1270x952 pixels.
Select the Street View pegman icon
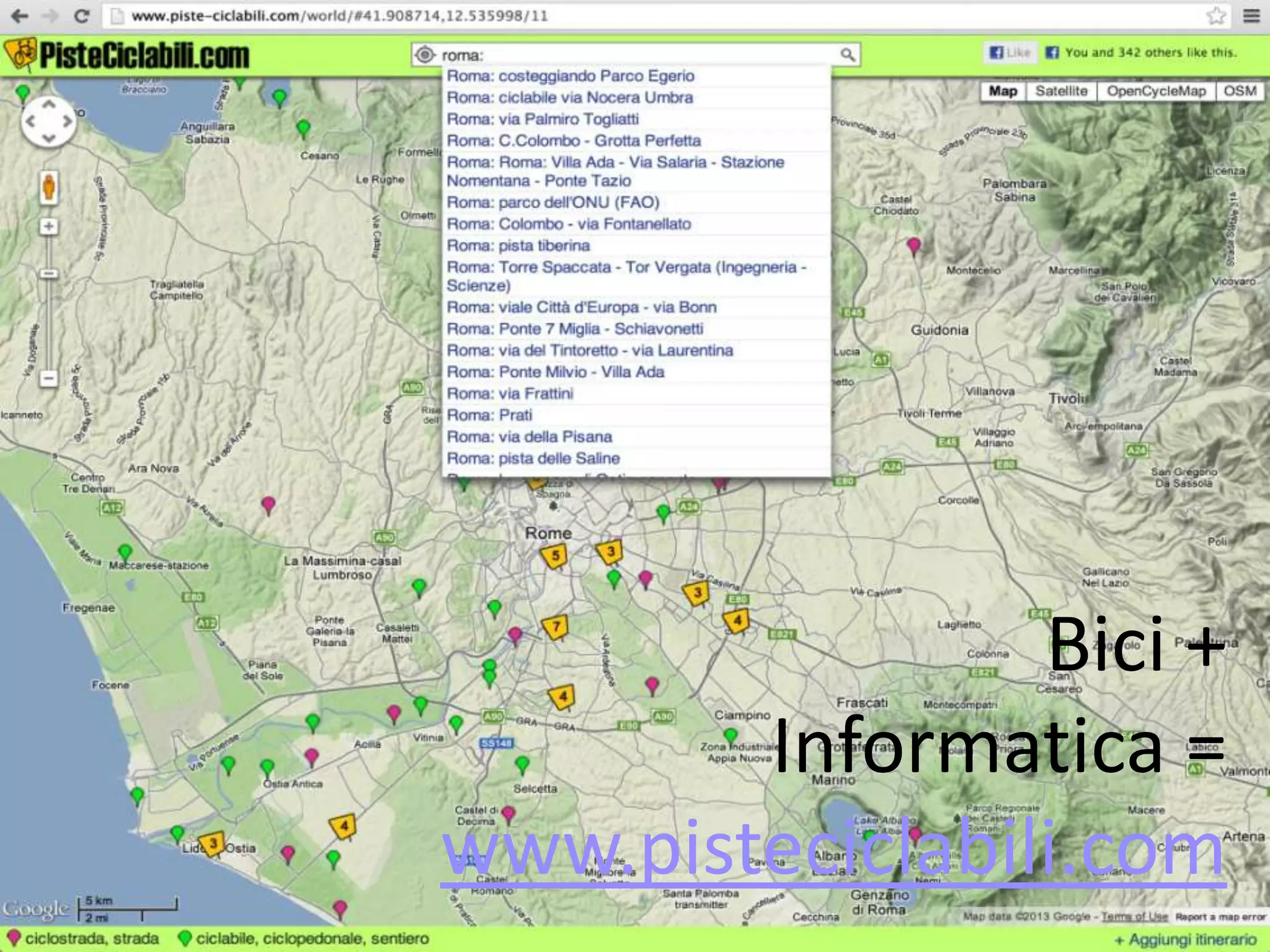point(49,187)
